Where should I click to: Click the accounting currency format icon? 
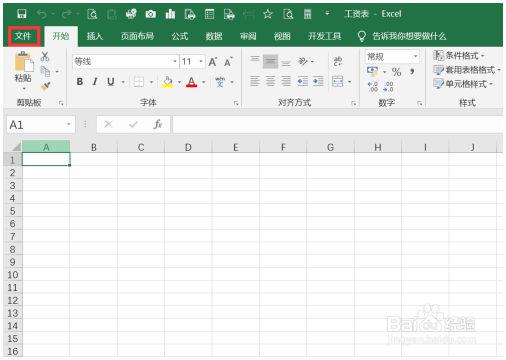tap(372, 71)
